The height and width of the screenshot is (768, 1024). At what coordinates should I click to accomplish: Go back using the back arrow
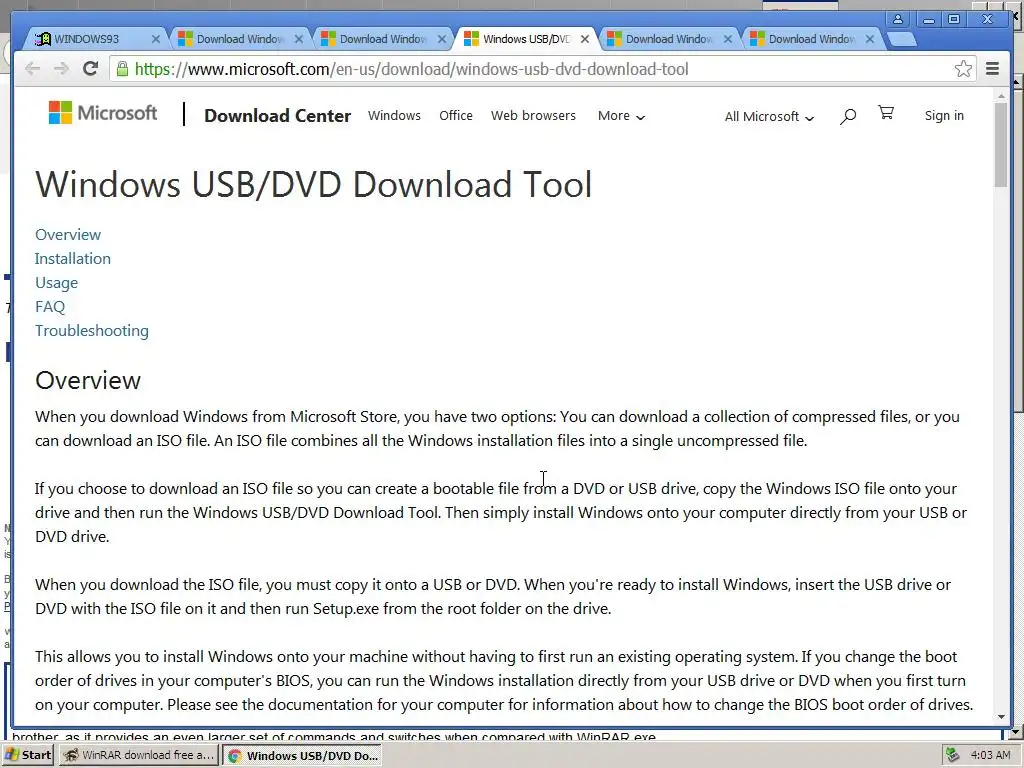pyautogui.click(x=33, y=69)
